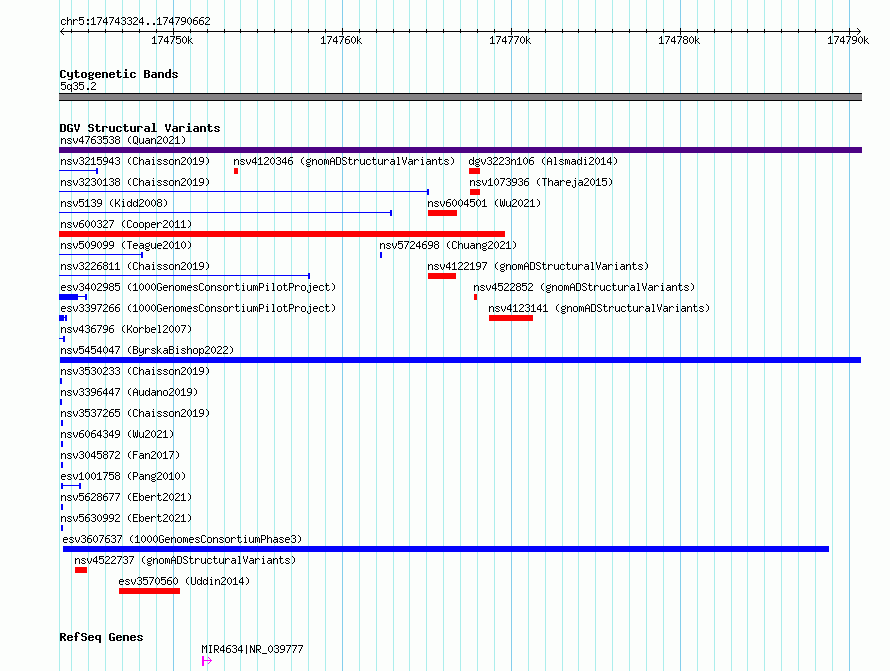890x671 pixels.
Task: Open nsv436796 (Korbel2007) variant label
Action: pyautogui.click(x=126, y=329)
